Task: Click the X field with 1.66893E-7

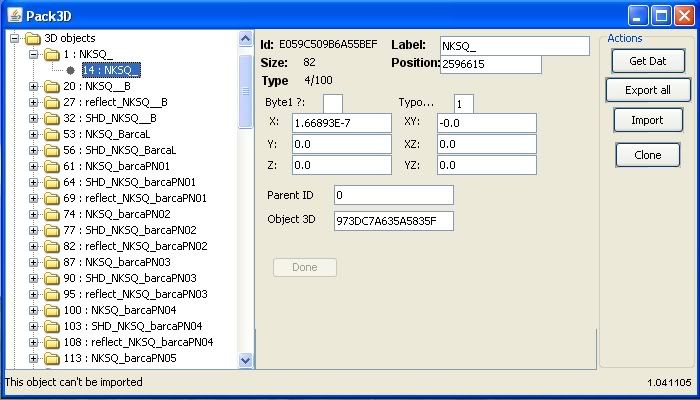Action: [x=342, y=123]
